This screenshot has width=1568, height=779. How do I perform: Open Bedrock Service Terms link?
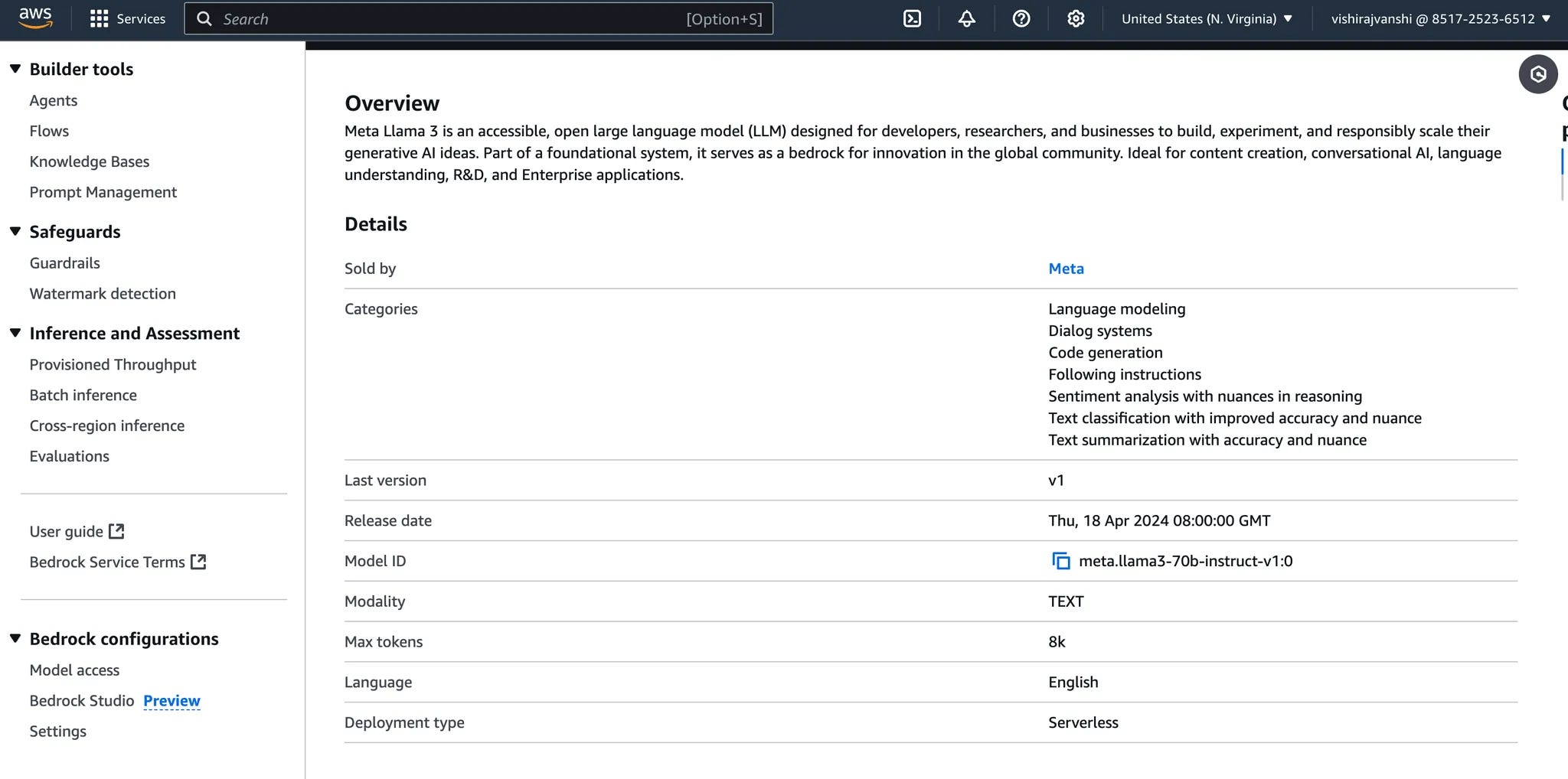[107, 562]
